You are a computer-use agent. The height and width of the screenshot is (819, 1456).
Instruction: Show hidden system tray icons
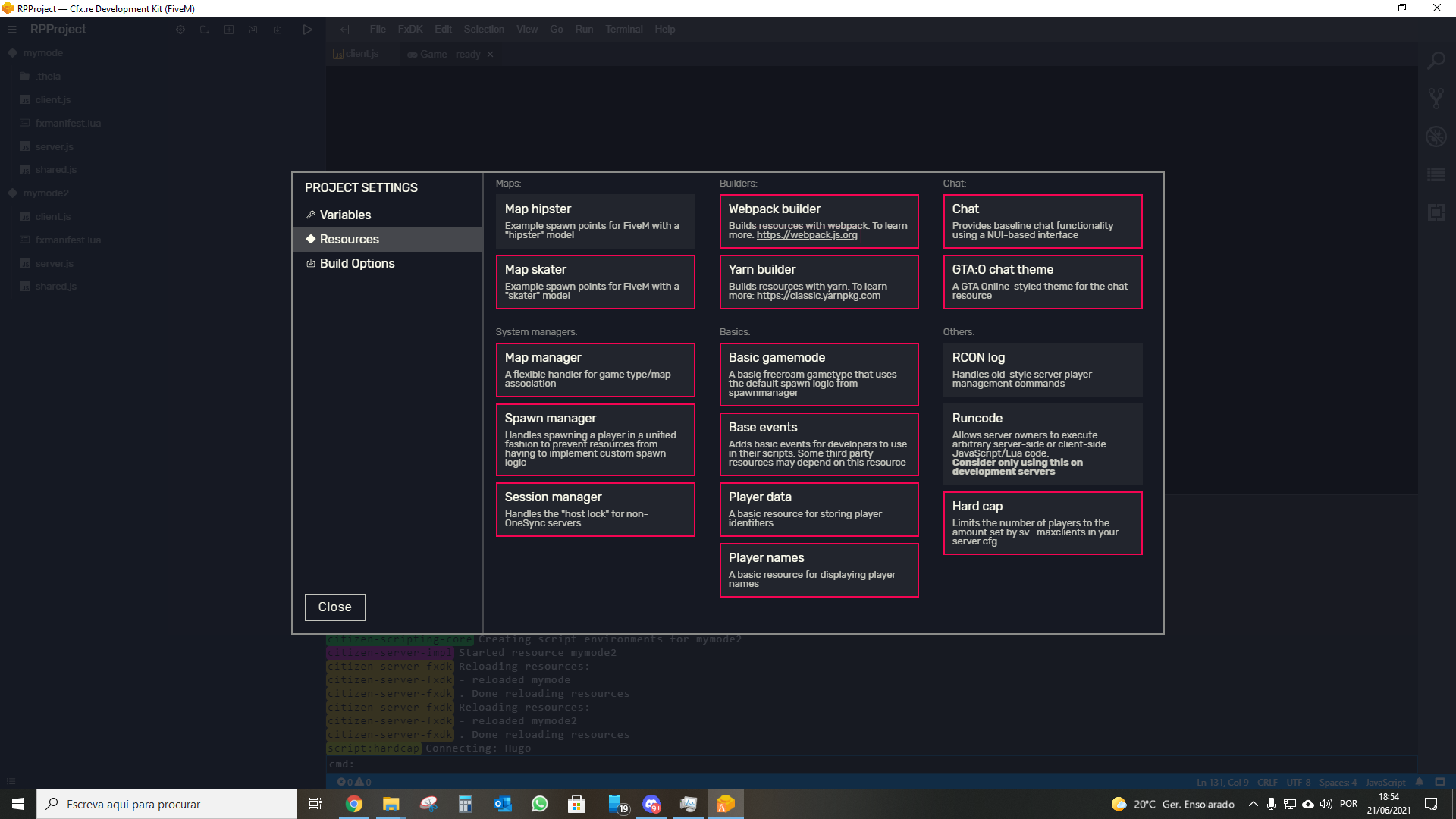(1254, 804)
